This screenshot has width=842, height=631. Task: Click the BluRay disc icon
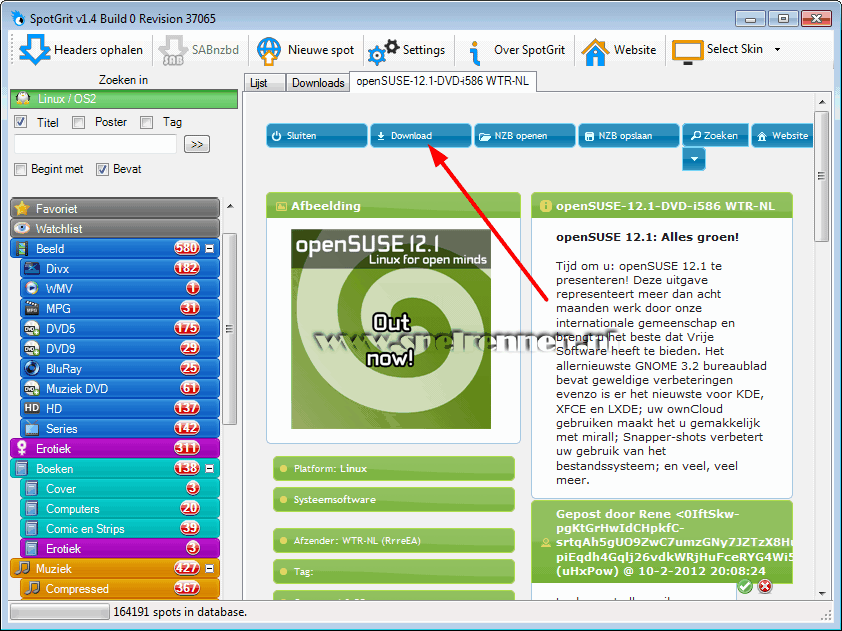point(32,368)
